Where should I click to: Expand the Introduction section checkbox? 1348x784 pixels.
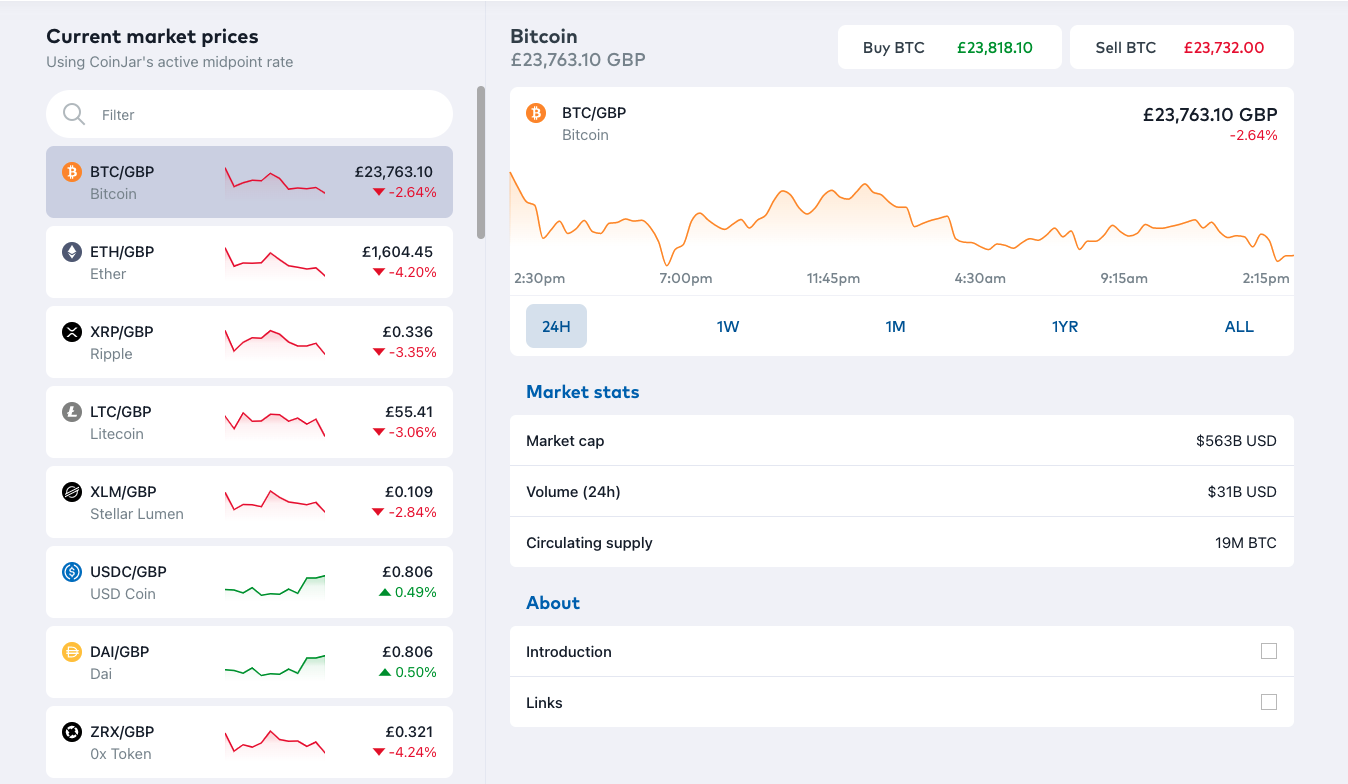(x=1269, y=651)
